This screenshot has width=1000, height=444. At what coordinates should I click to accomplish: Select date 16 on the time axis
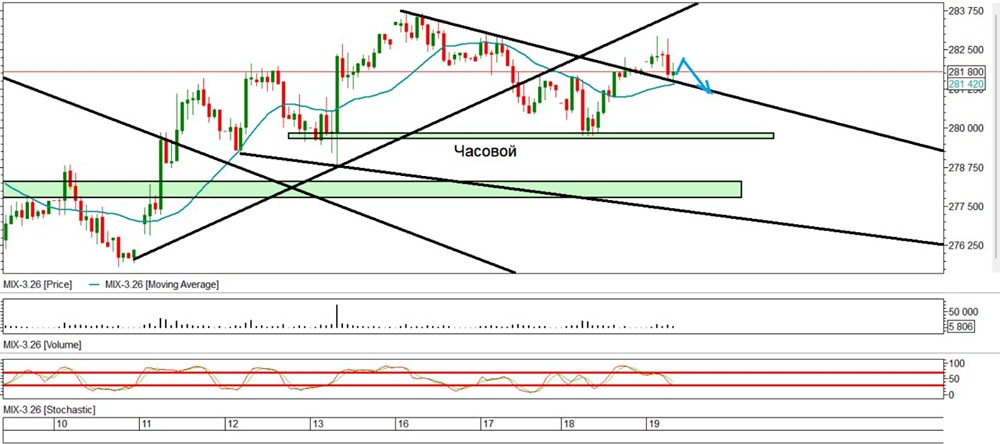[402, 424]
